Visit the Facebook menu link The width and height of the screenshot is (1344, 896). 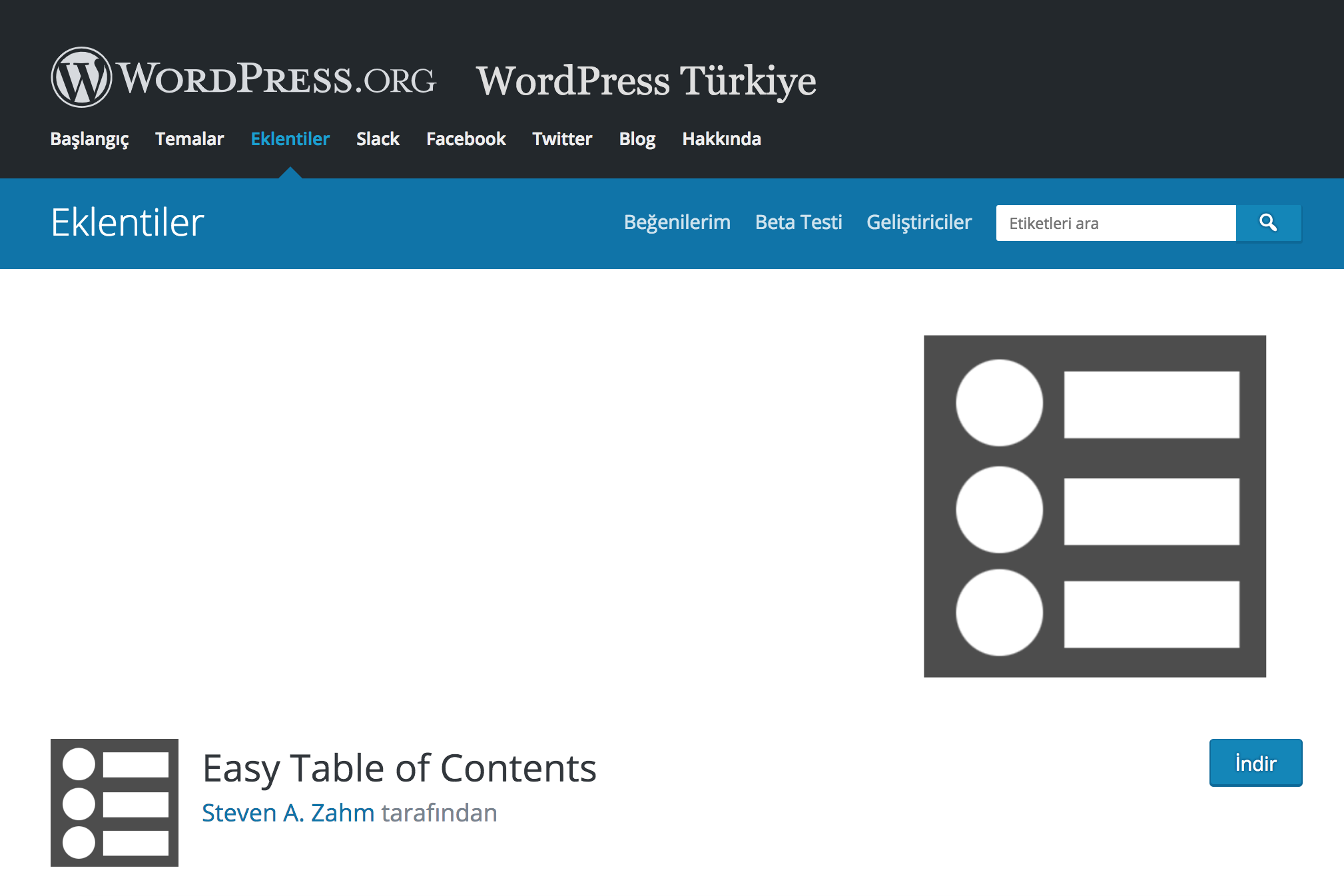[x=466, y=139]
